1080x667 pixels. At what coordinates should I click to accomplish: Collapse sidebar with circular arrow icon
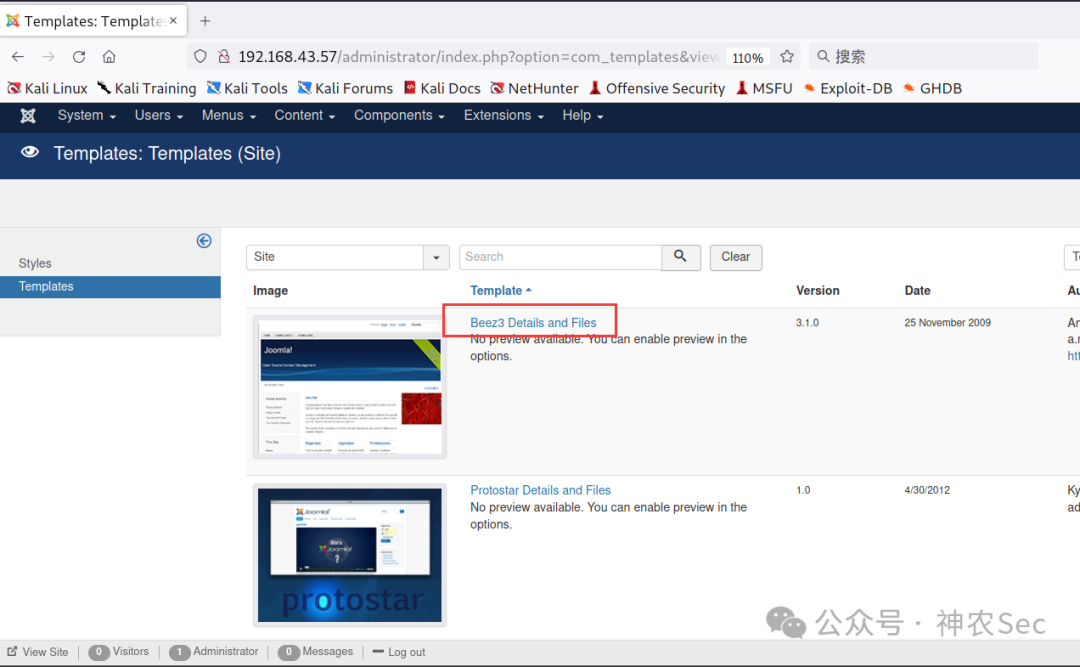(x=204, y=240)
